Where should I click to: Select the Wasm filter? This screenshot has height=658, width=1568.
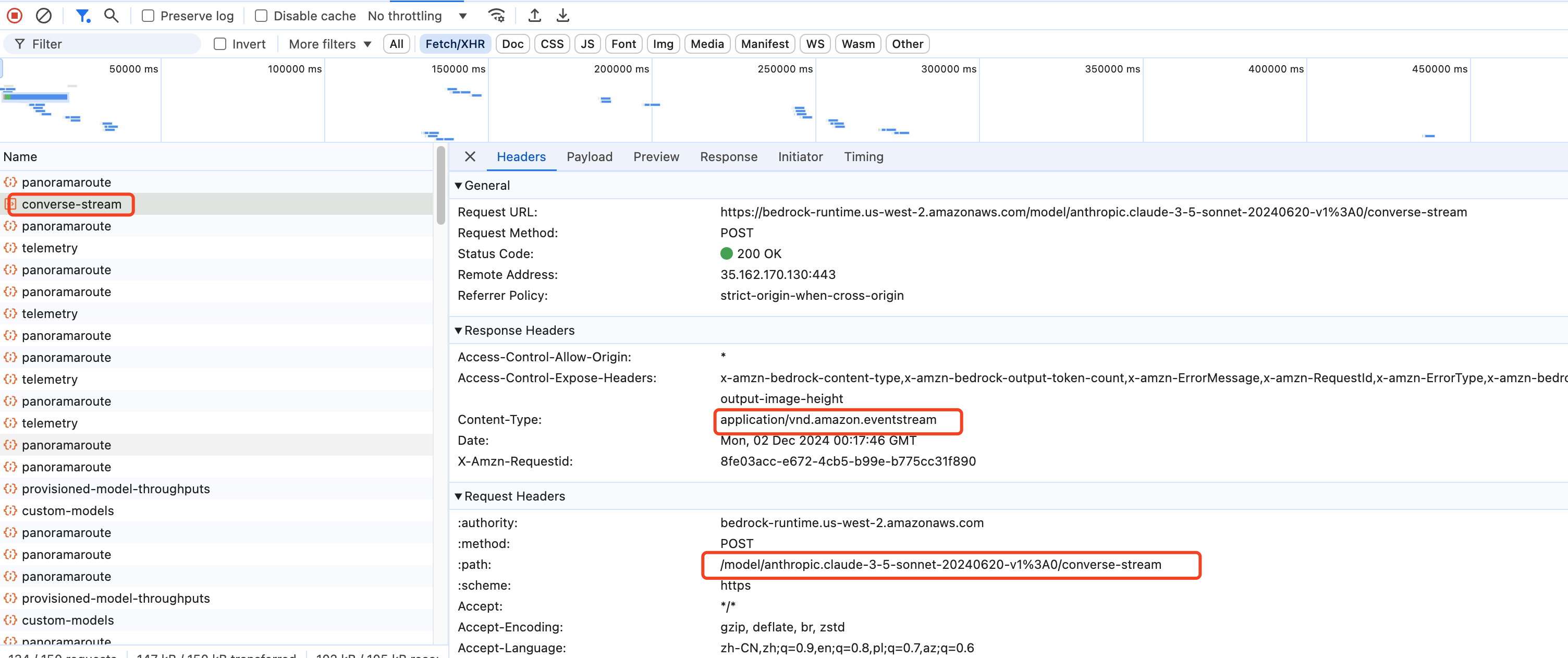coord(857,44)
